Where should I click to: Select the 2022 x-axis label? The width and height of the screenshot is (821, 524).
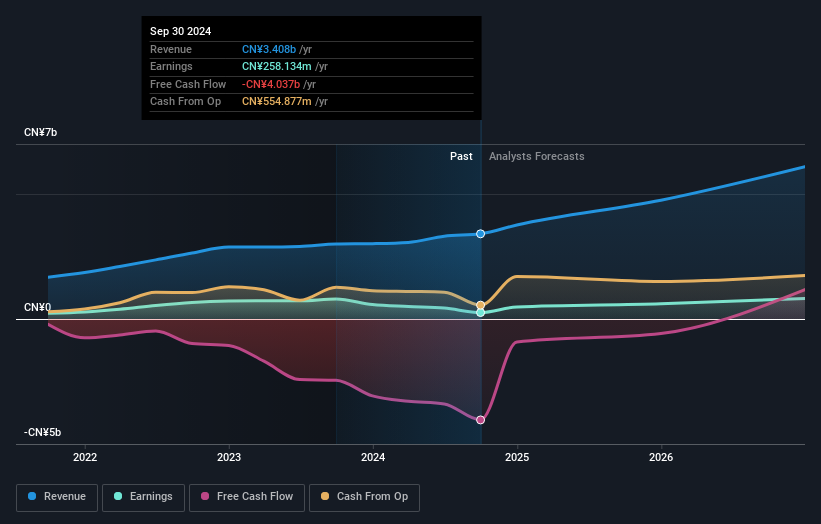tap(85, 457)
